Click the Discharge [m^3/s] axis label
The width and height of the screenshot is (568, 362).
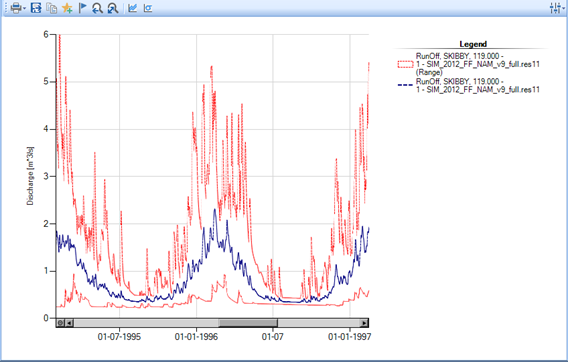[x=30, y=176]
